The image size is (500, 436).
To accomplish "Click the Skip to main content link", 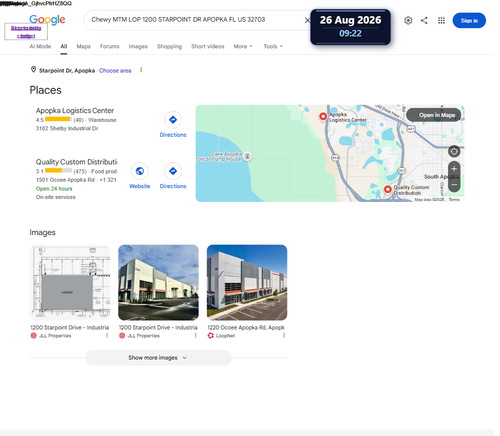I will pos(26,32).
